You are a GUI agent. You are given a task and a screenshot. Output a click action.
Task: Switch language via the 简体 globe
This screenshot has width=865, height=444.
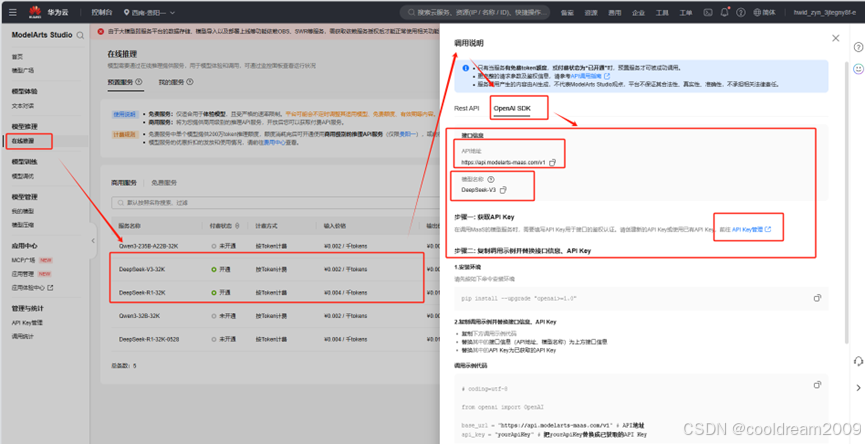tap(765, 12)
